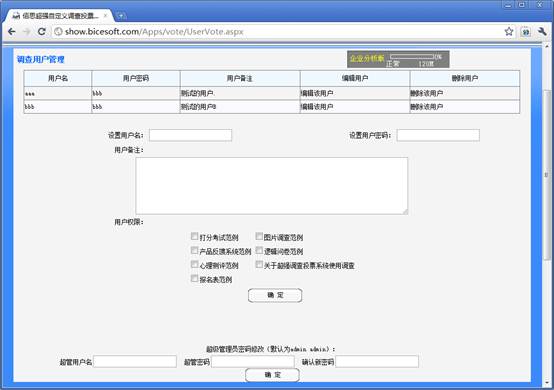
Task: Reload the page with the refresh icon
Action: pos(42,32)
